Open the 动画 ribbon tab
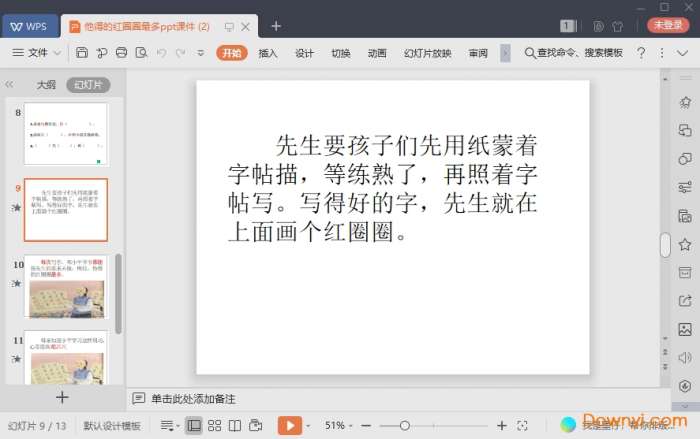 (377, 53)
